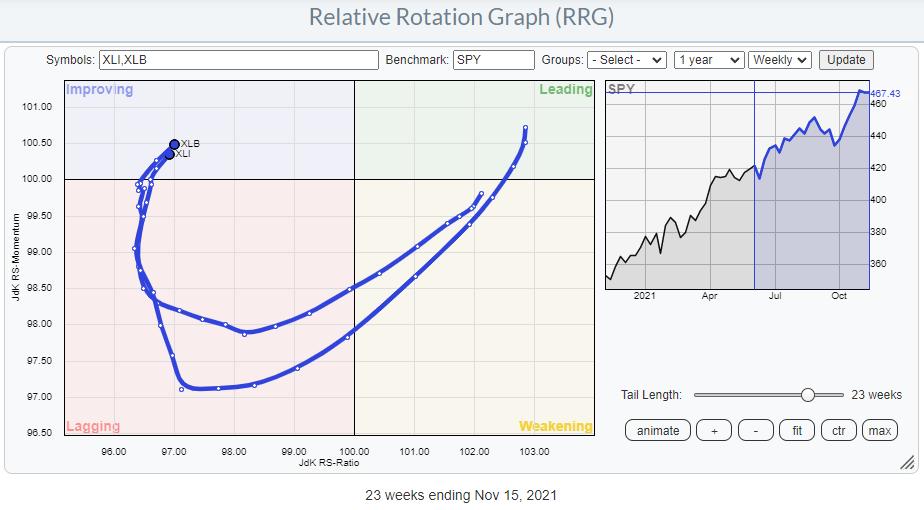Zoom in with the plus button
This screenshot has height=510, width=924.
coord(714,431)
